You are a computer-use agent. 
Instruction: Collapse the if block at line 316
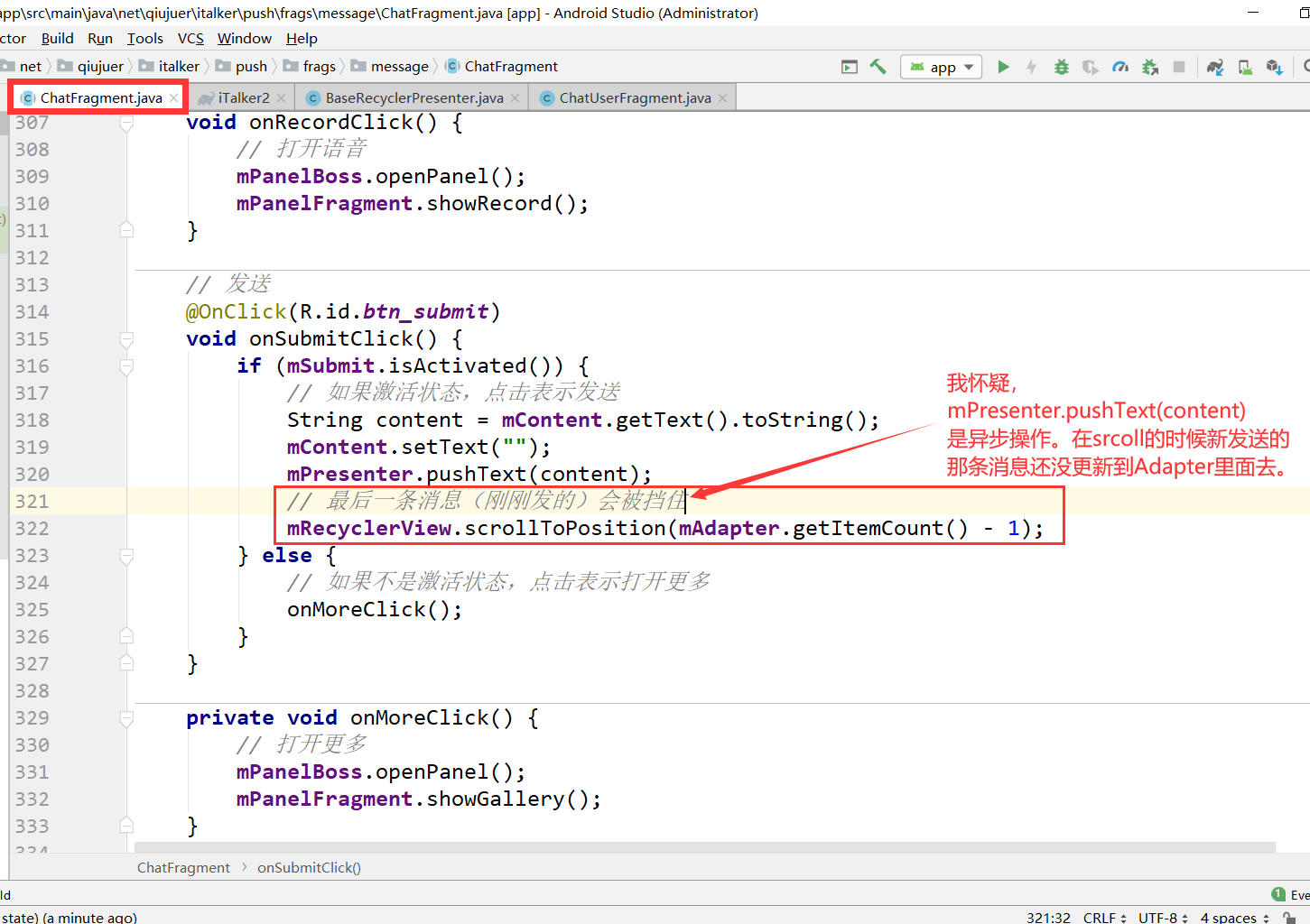[x=126, y=366]
